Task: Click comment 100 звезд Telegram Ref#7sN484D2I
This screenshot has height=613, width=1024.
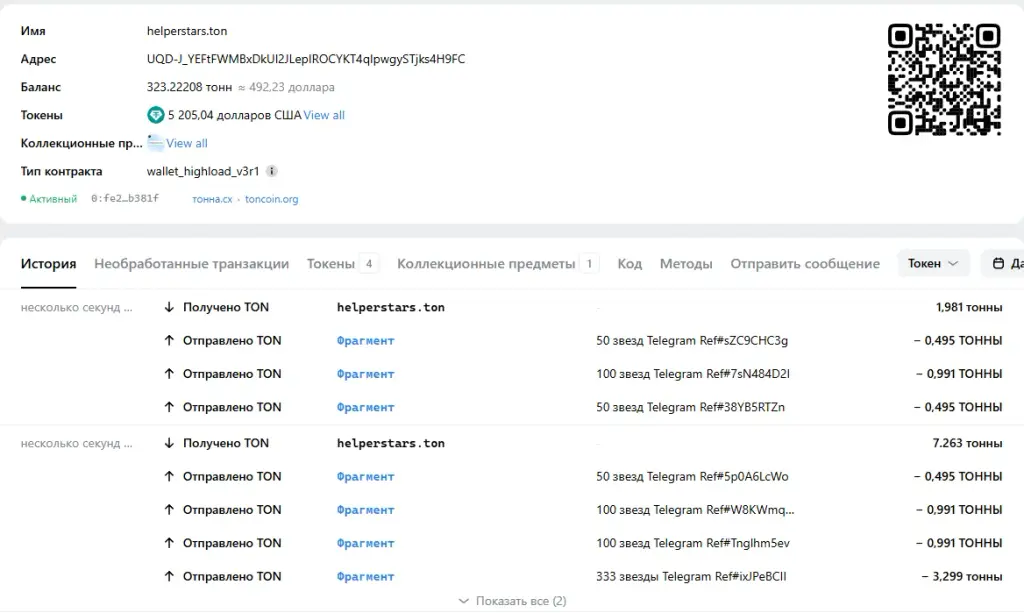Action: (693, 373)
